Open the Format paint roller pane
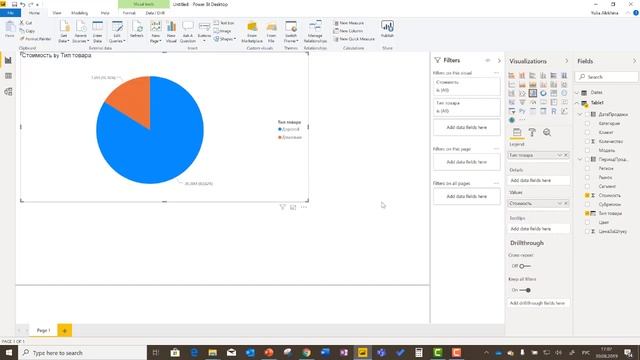640x360 pixels. [x=532, y=132]
